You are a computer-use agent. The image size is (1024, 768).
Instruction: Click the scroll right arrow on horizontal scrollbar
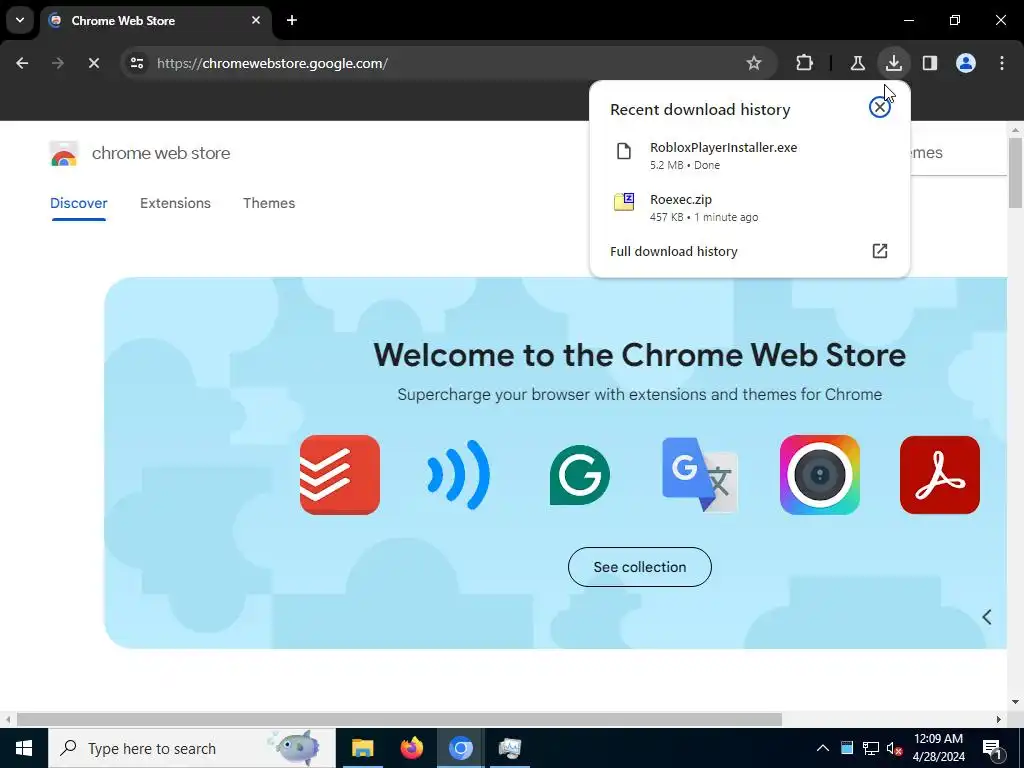click(x=999, y=720)
